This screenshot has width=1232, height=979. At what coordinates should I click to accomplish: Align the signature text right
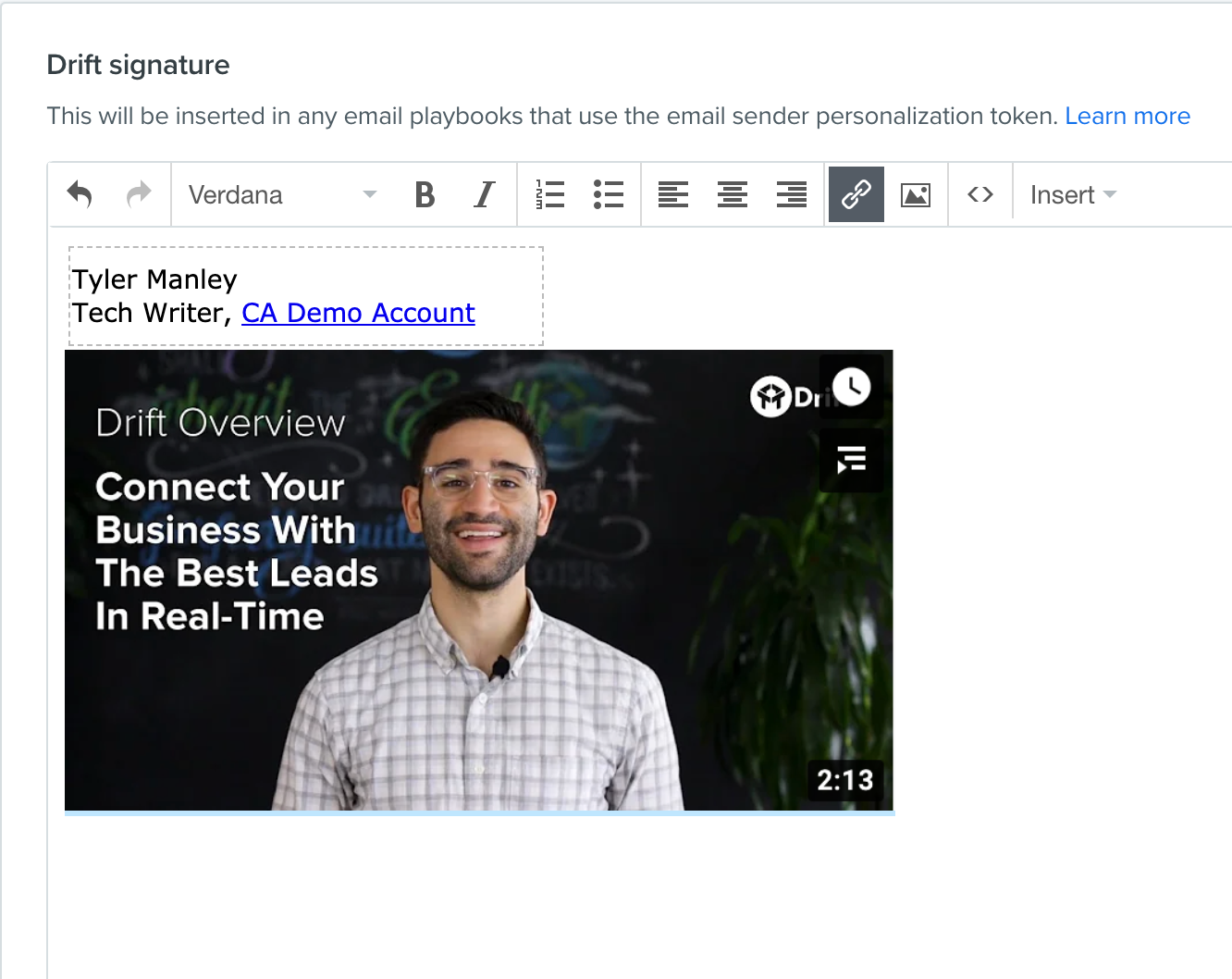pos(792,194)
